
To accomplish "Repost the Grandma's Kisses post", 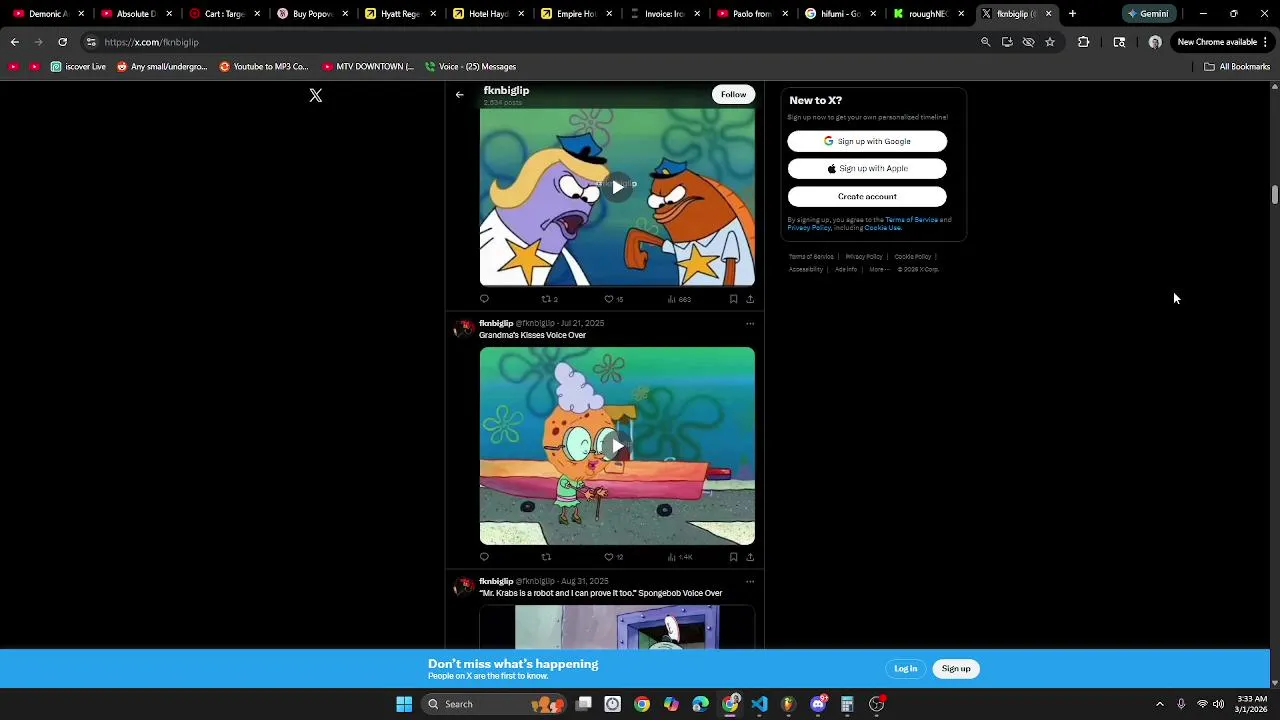I will coord(546,557).
